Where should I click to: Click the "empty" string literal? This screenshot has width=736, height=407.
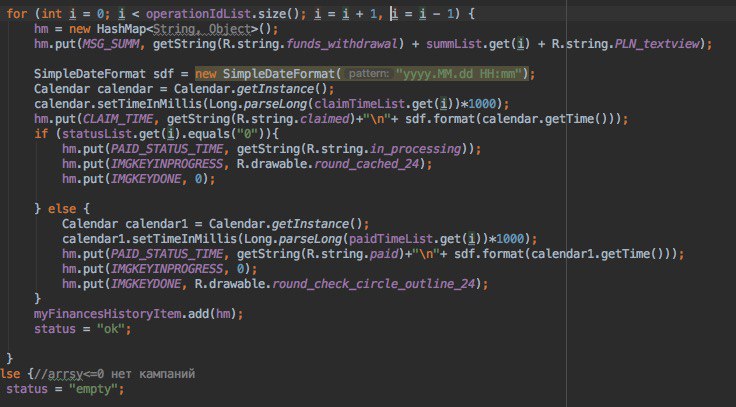tap(93, 389)
